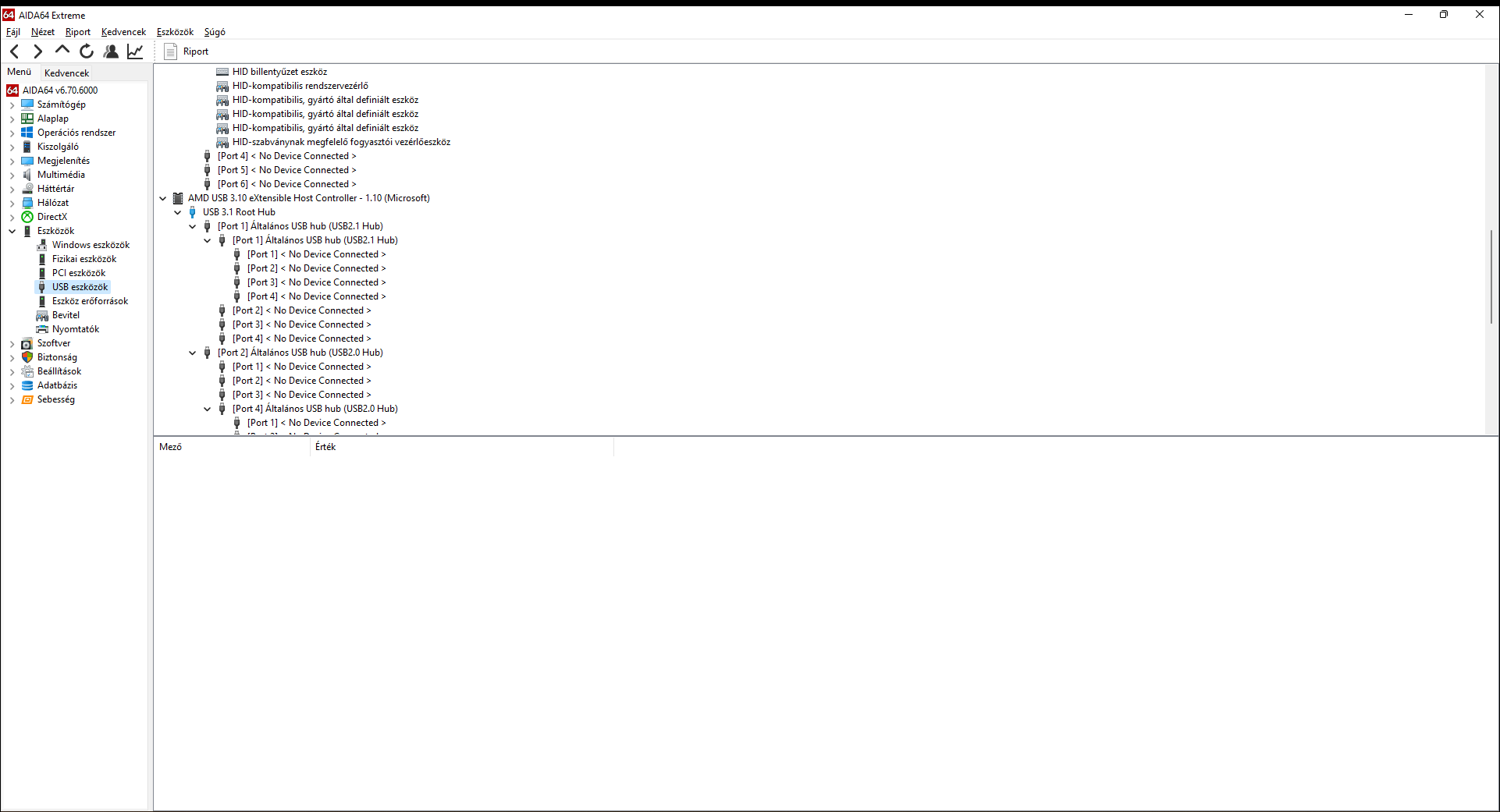1500x812 pixels.
Task: Collapse the USB 3.1 Root Hub node
Action: [177, 212]
